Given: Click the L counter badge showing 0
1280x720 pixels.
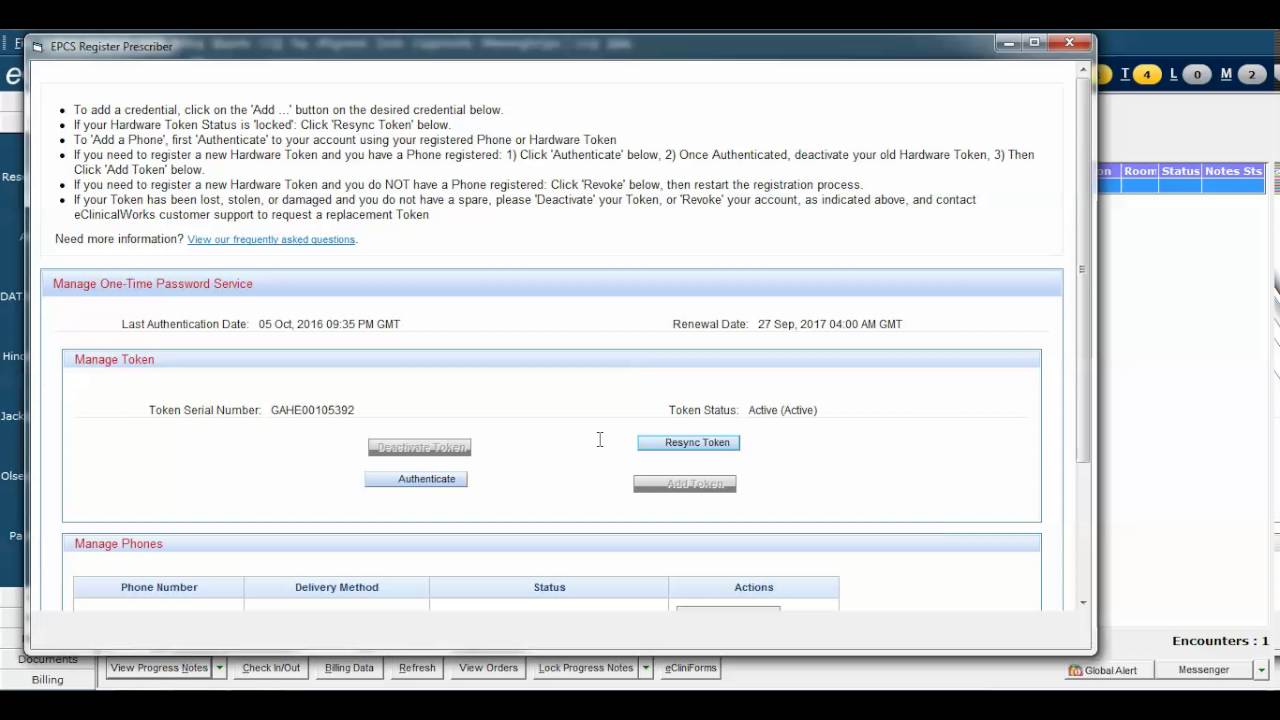Looking at the screenshot, I should [1197, 75].
